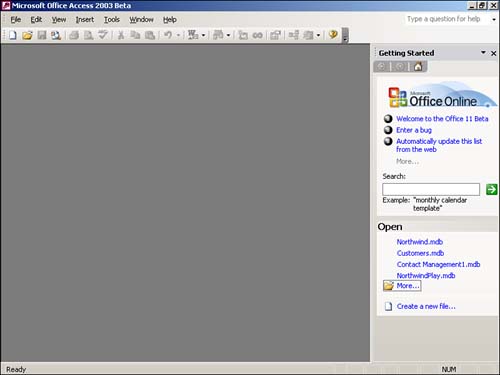Click the Code toolbar icon
Image resolution: width=500 pixels, height=375 pixels.
[x=243, y=35]
